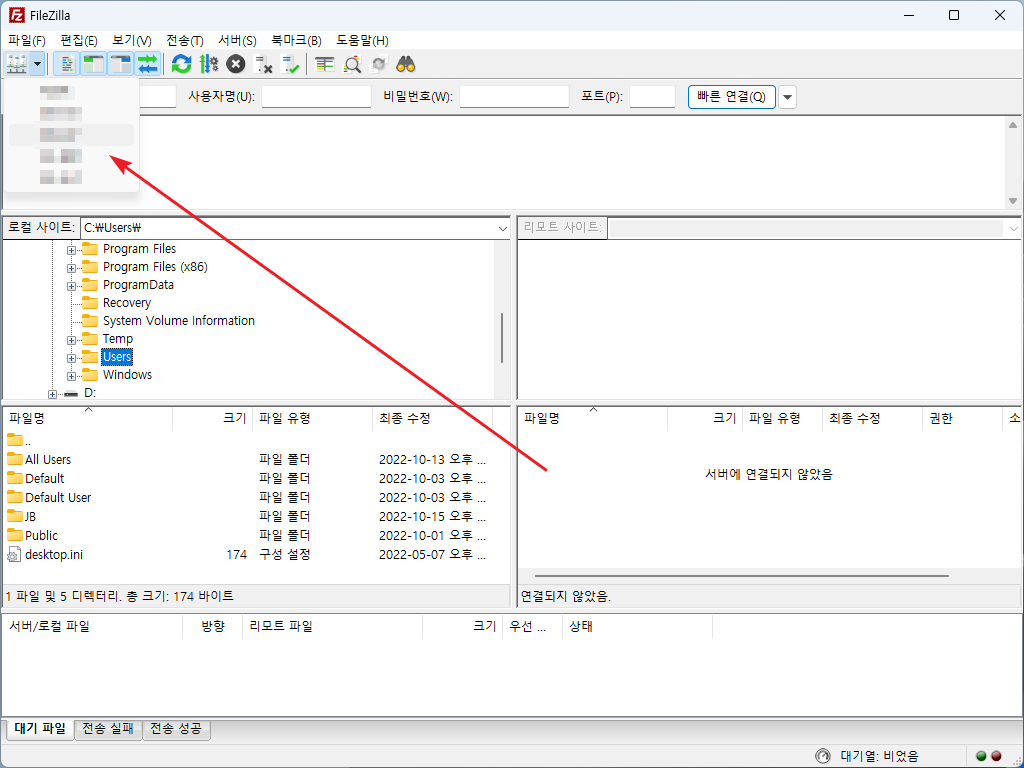This screenshot has height=768, width=1024.
Task: Open the 보기(V) menu
Action: pos(132,40)
